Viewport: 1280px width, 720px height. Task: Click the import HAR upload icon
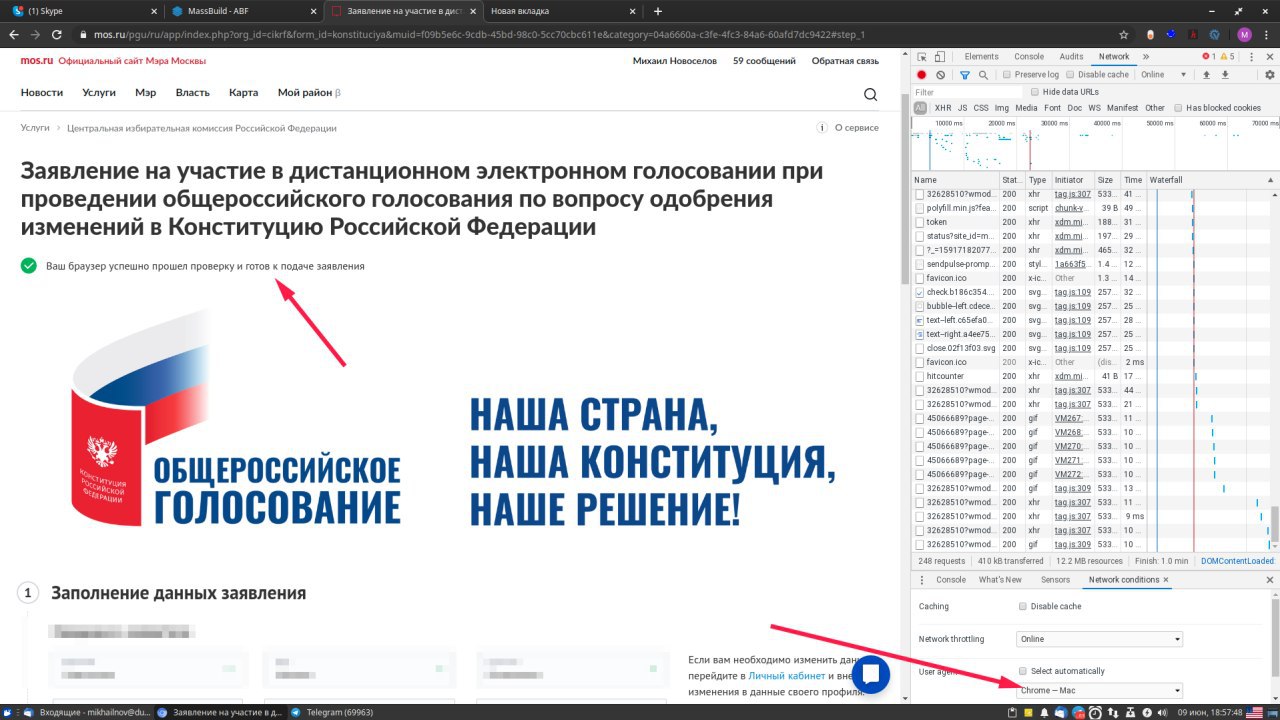(1207, 75)
